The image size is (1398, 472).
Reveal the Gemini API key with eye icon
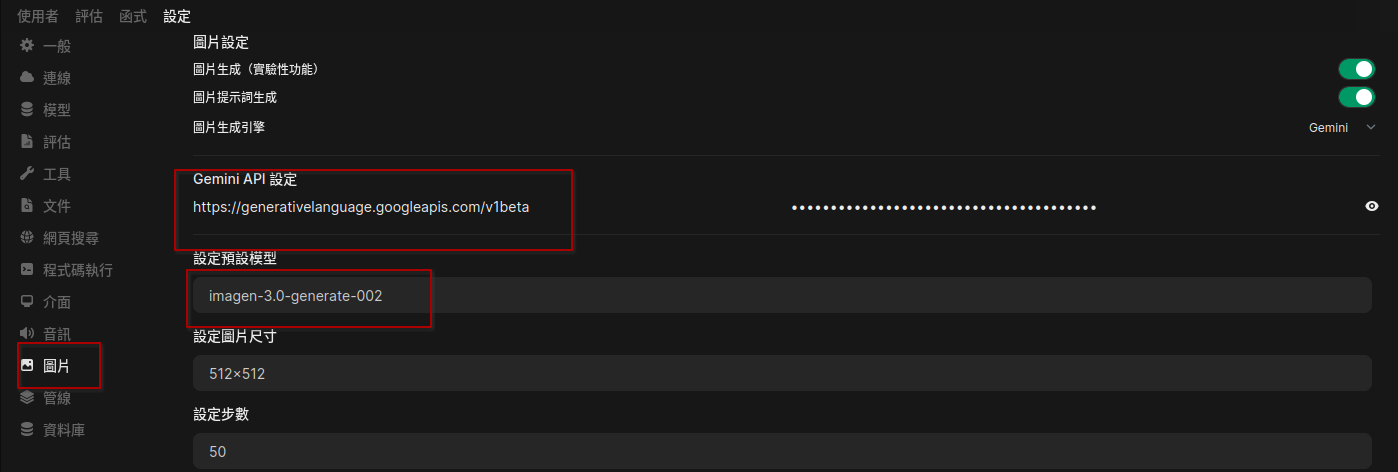click(1372, 207)
